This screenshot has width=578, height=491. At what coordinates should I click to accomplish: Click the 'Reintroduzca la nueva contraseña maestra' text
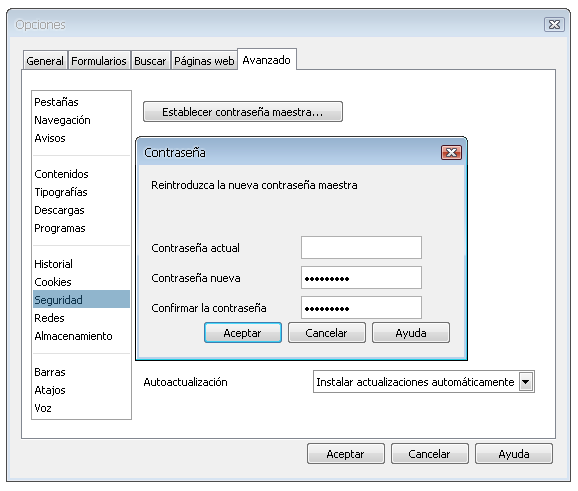click(x=254, y=185)
